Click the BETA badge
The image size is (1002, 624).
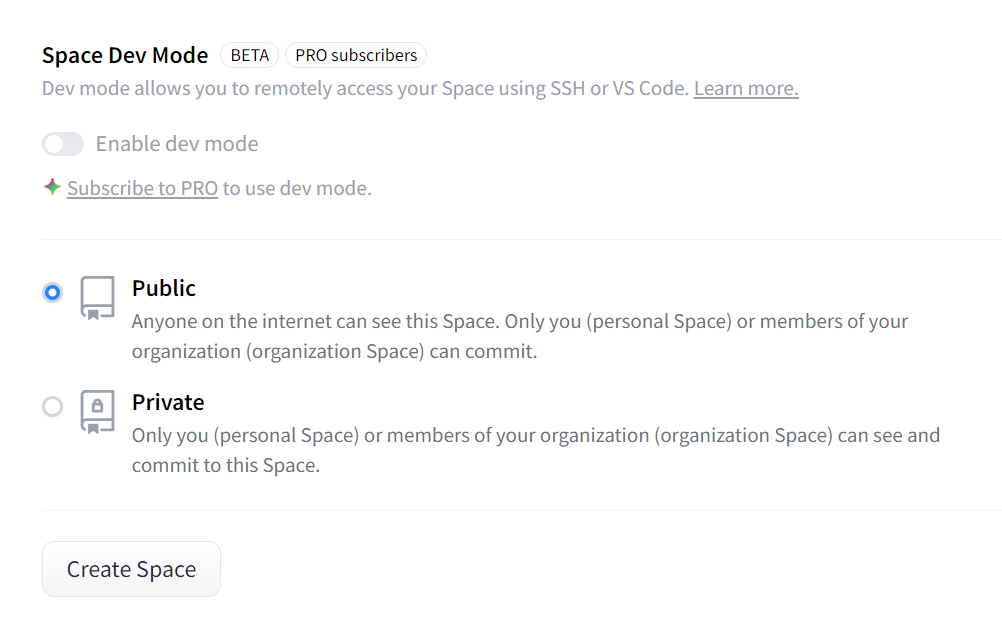pyautogui.click(x=249, y=55)
